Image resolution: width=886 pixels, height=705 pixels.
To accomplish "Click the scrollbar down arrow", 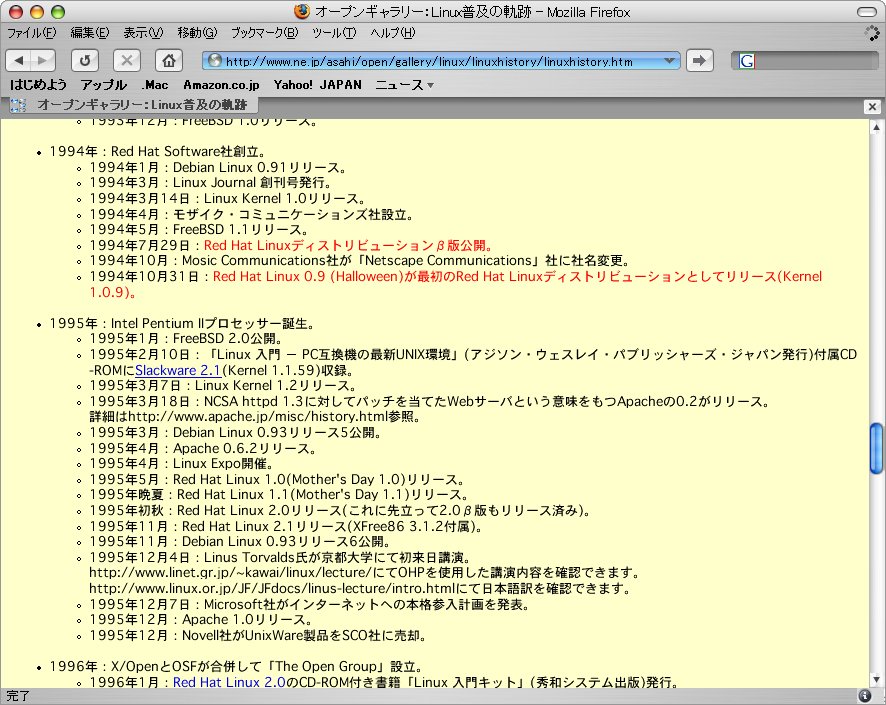I will click(x=876, y=680).
